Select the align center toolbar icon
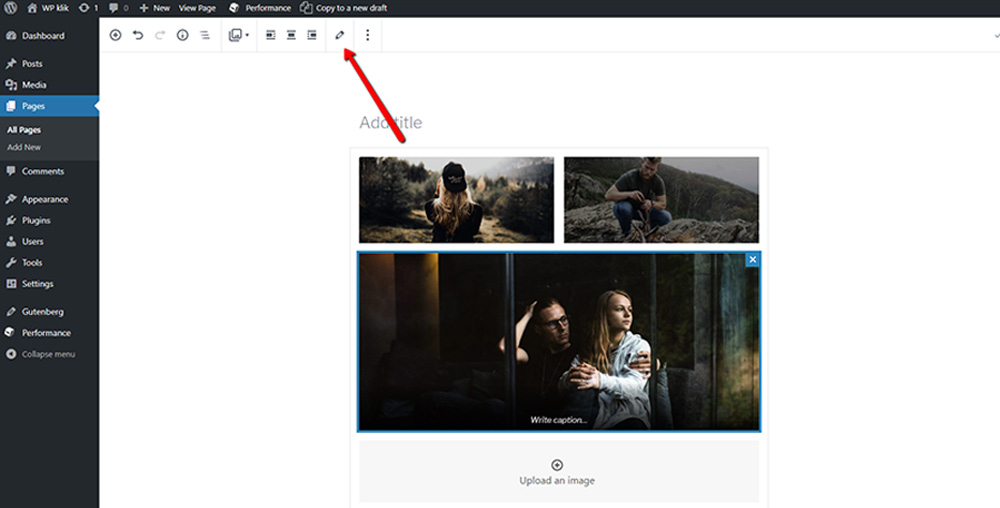 pos(291,35)
